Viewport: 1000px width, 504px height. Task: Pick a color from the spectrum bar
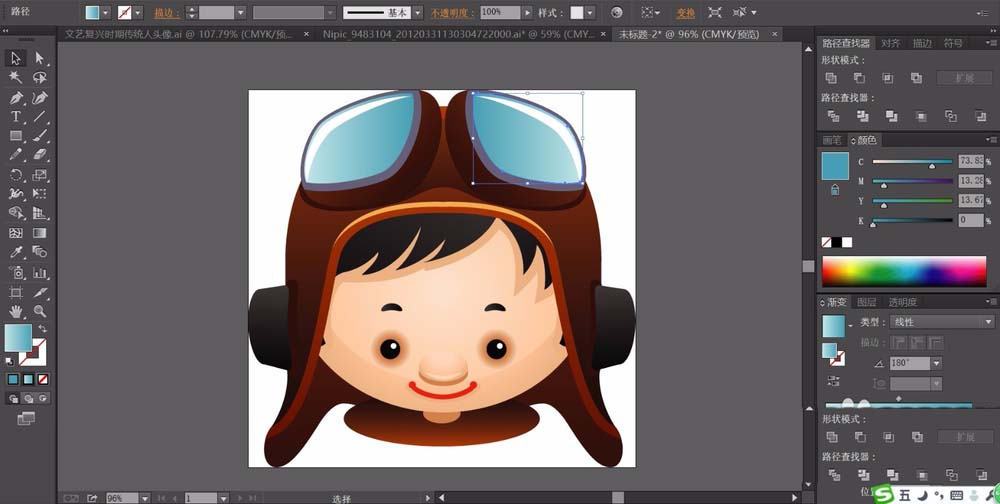point(903,271)
